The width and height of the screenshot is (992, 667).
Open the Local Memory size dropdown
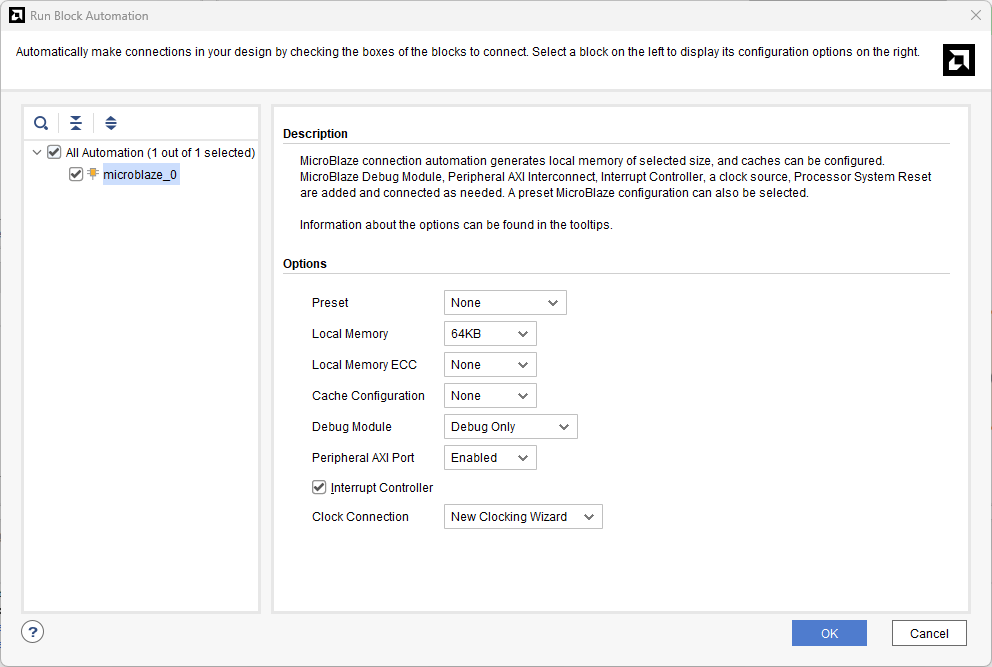point(490,334)
